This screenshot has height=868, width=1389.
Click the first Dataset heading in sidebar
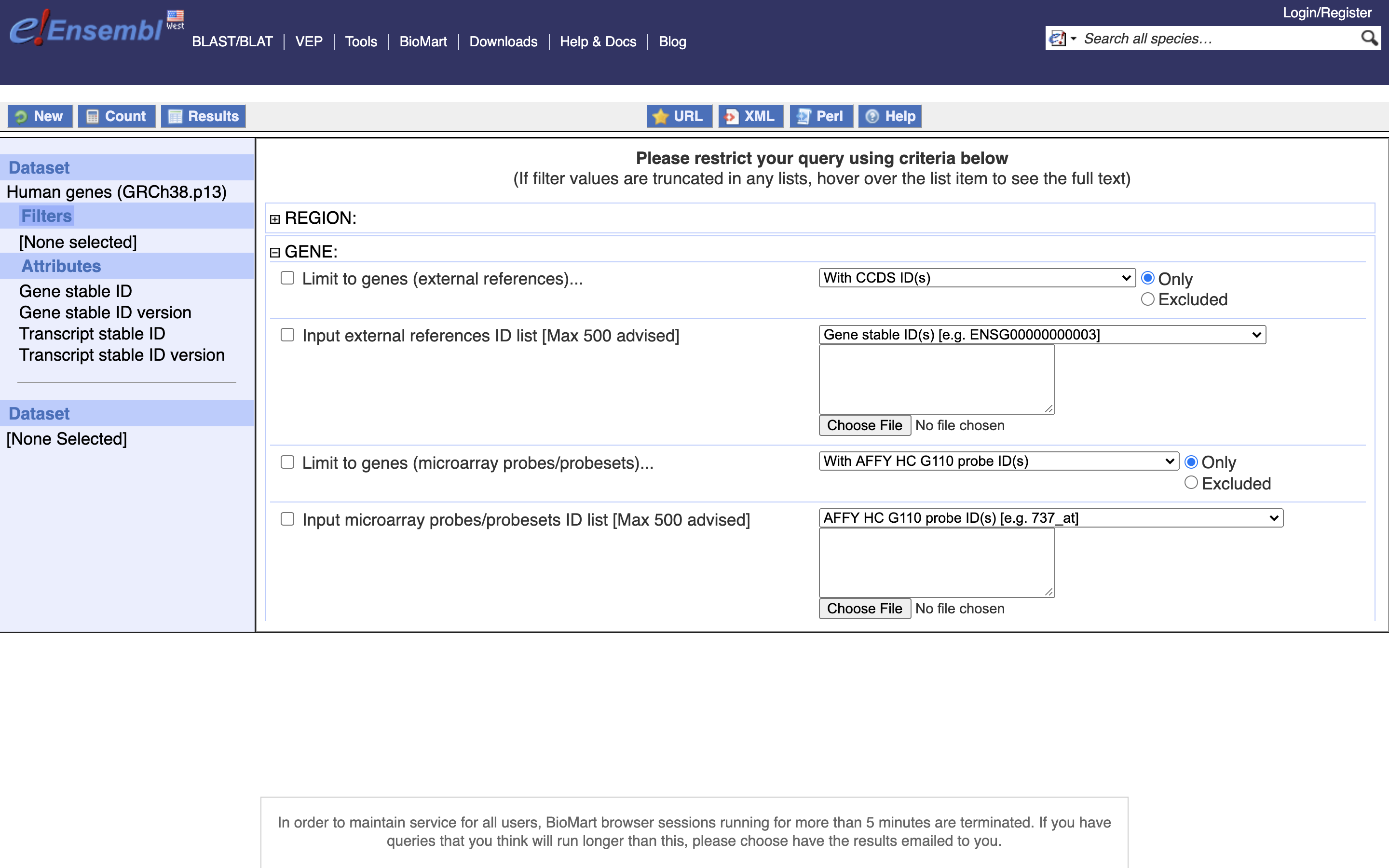(x=39, y=168)
